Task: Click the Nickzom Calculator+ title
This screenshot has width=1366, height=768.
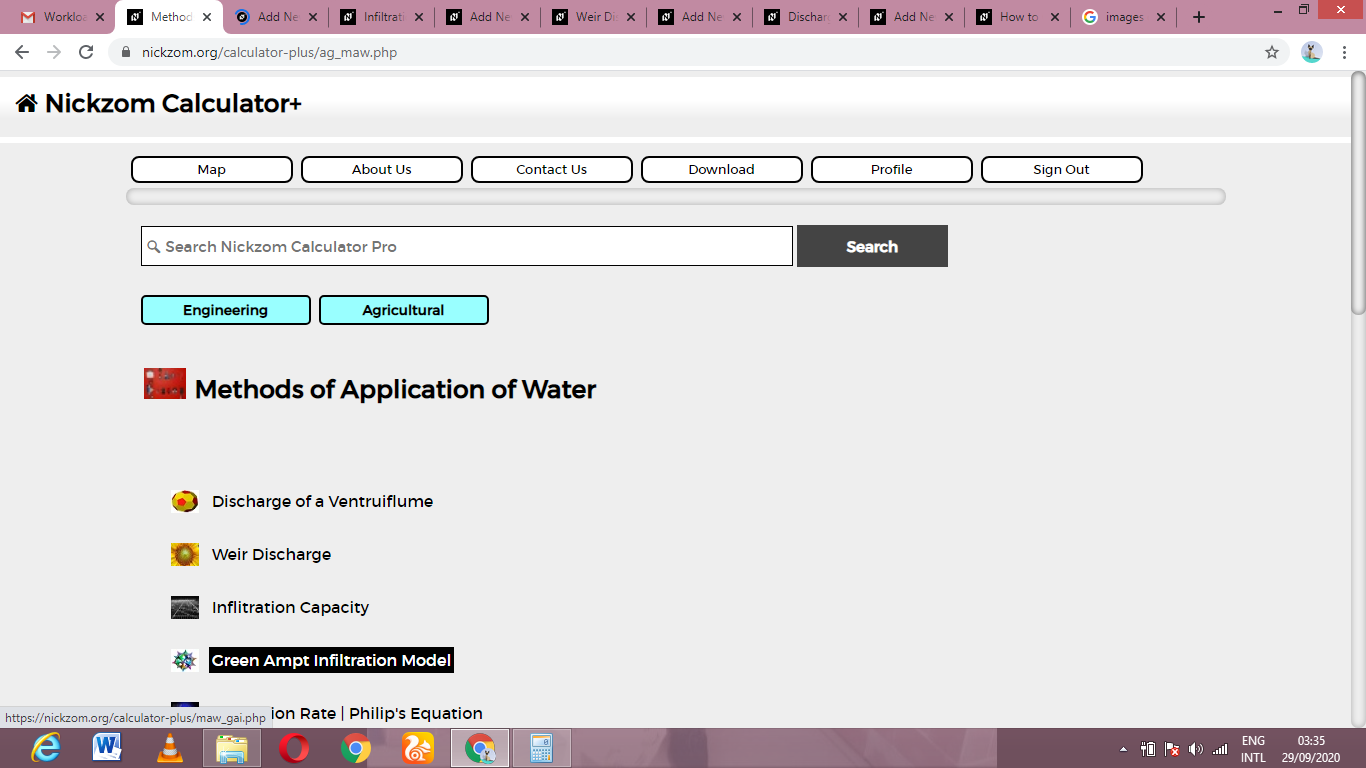Action: click(x=173, y=103)
